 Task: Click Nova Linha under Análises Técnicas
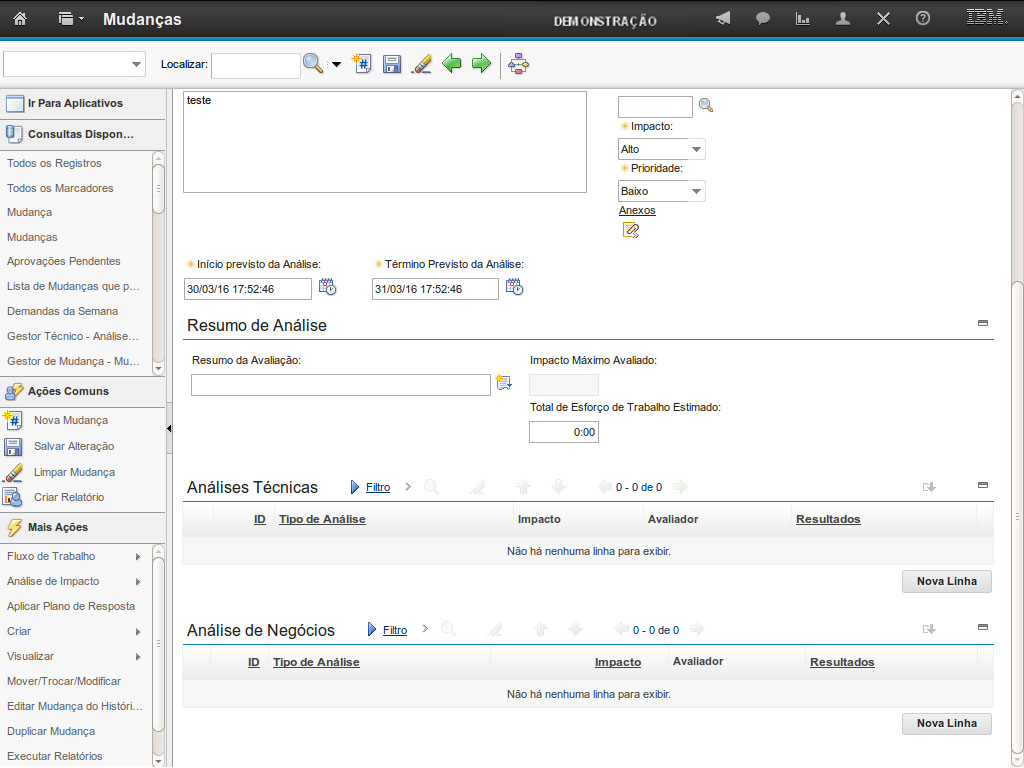(x=946, y=581)
